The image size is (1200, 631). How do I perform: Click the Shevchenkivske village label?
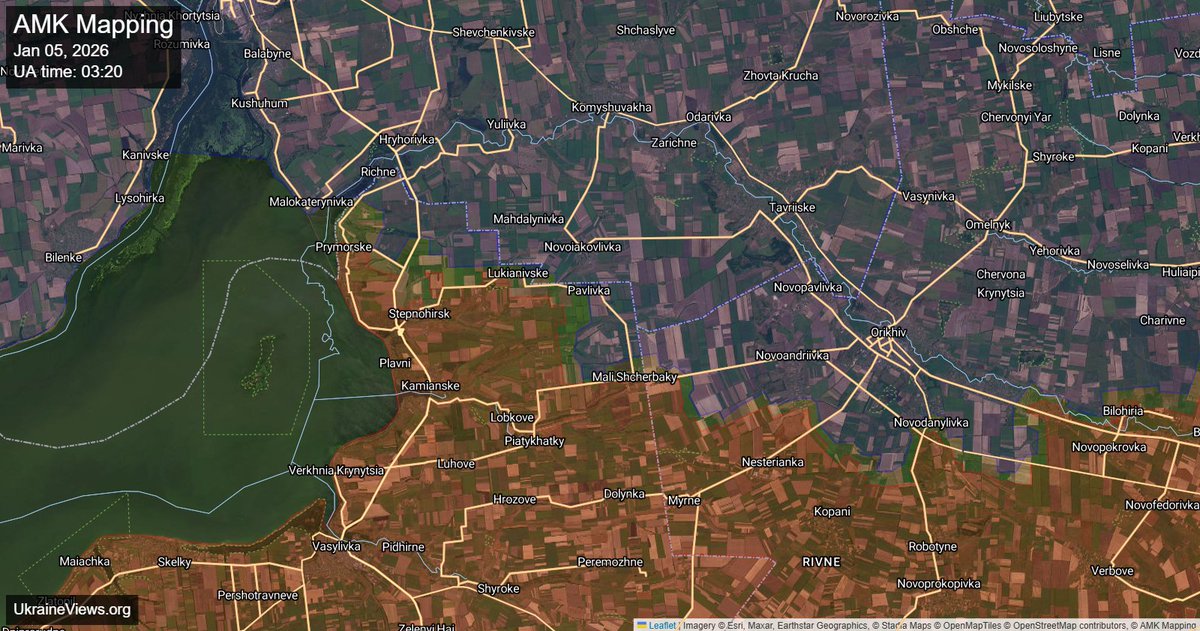coord(493,32)
